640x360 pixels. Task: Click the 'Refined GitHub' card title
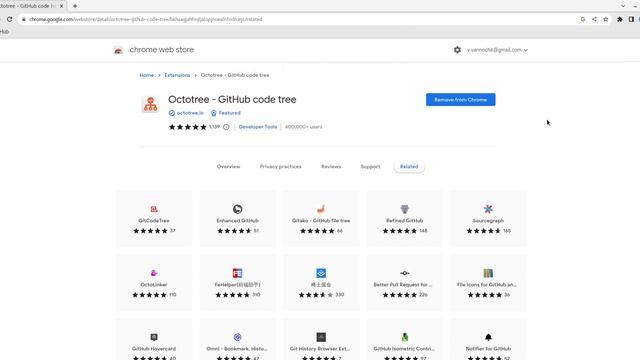coord(404,220)
